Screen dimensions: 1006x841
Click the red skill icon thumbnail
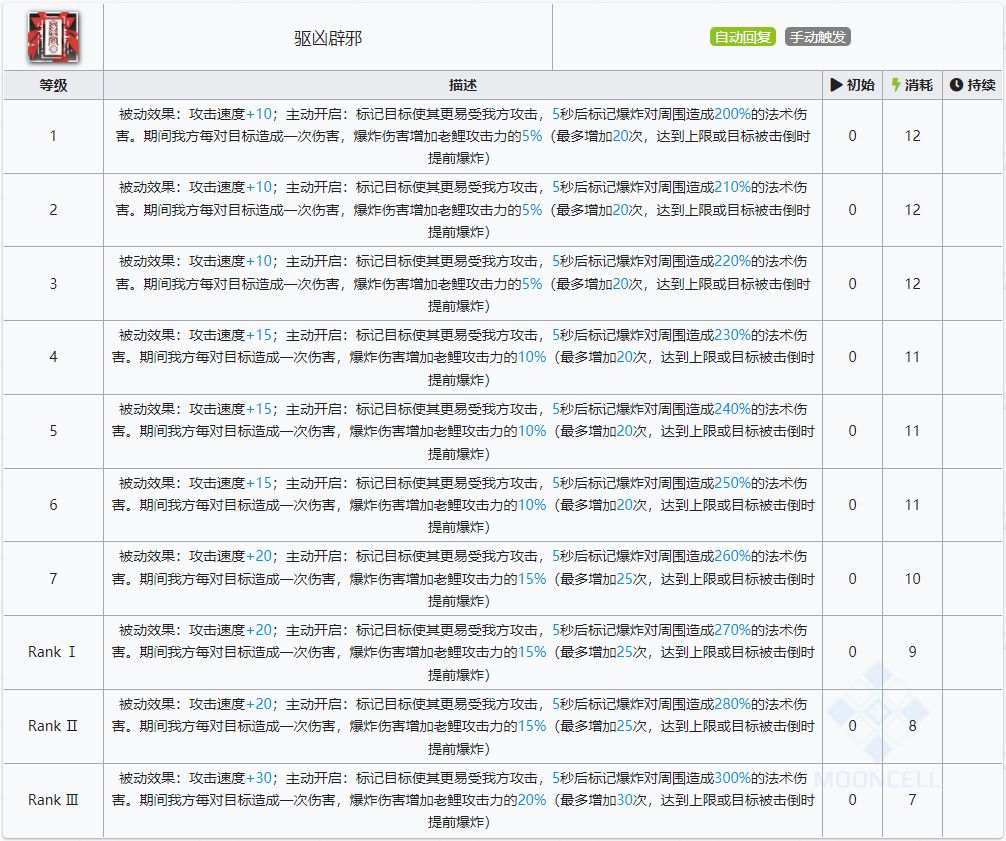point(53,38)
